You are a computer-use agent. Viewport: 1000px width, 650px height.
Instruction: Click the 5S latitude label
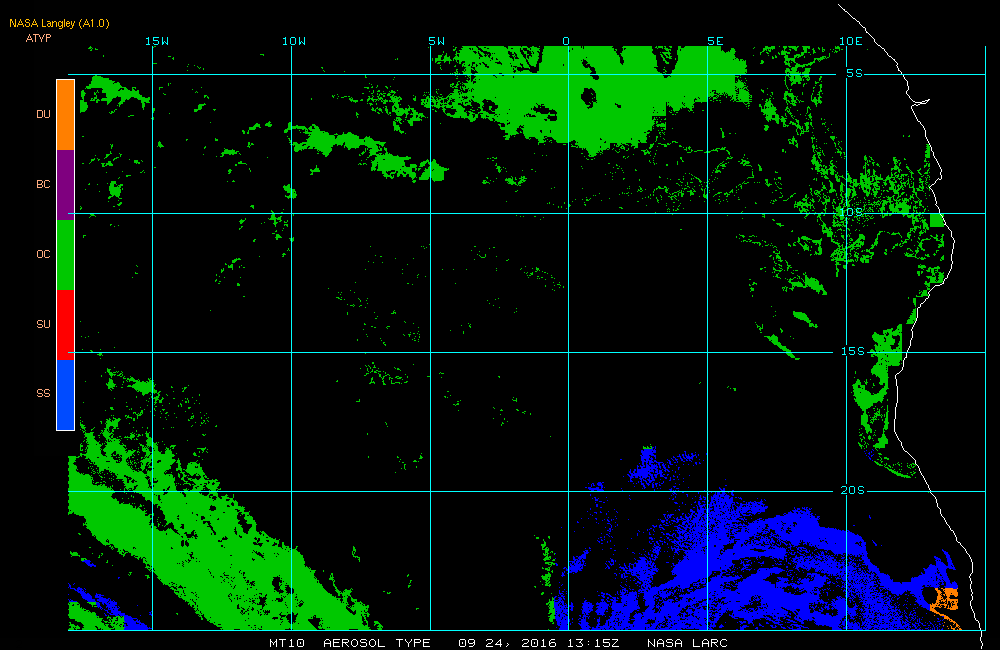[x=855, y=73]
